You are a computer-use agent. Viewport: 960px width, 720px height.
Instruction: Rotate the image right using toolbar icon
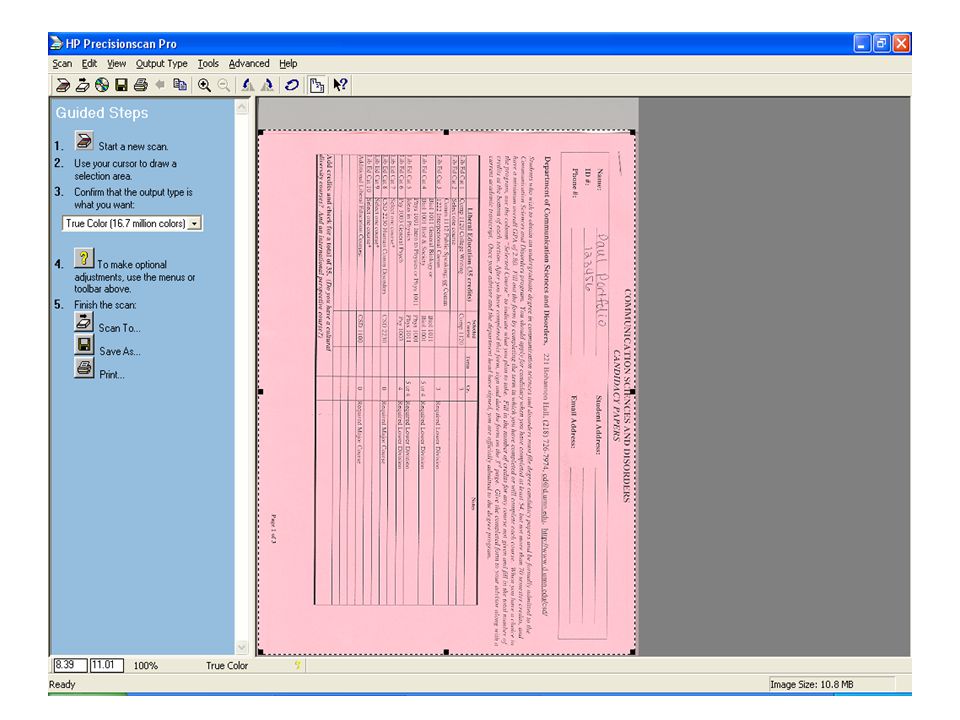coord(268,85)
